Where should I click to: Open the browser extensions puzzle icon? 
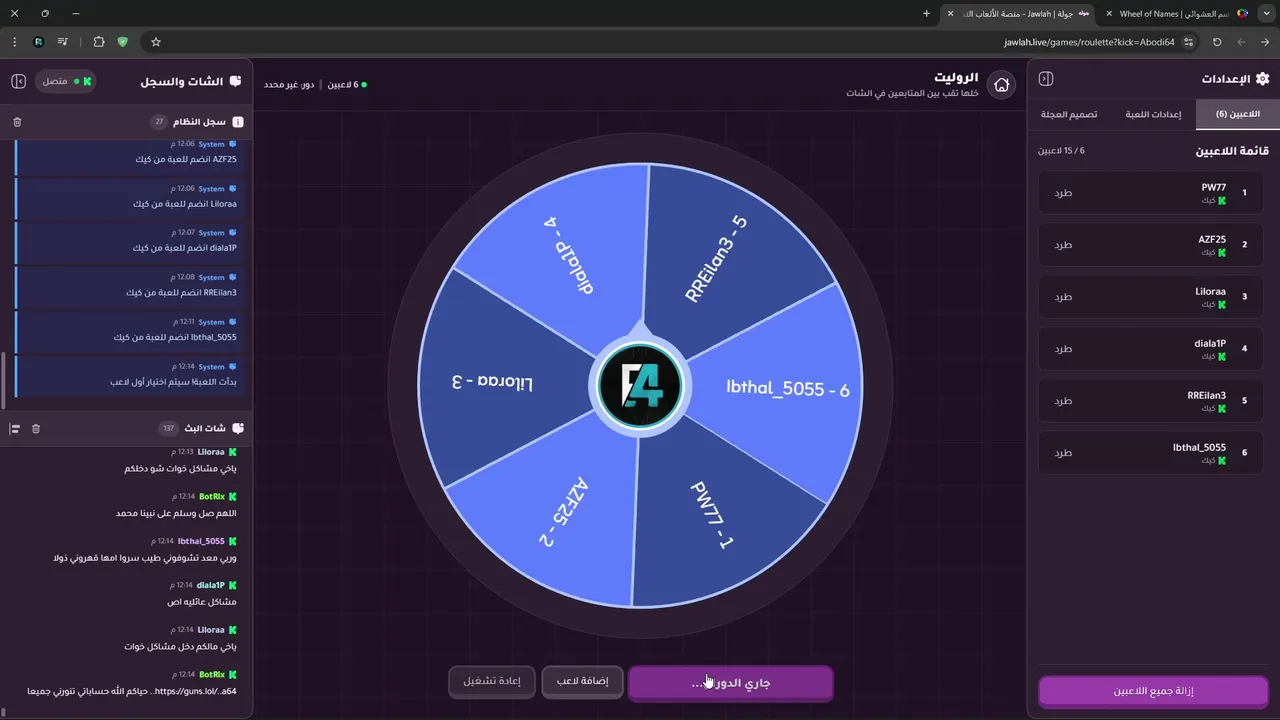[x=98, y=42]
